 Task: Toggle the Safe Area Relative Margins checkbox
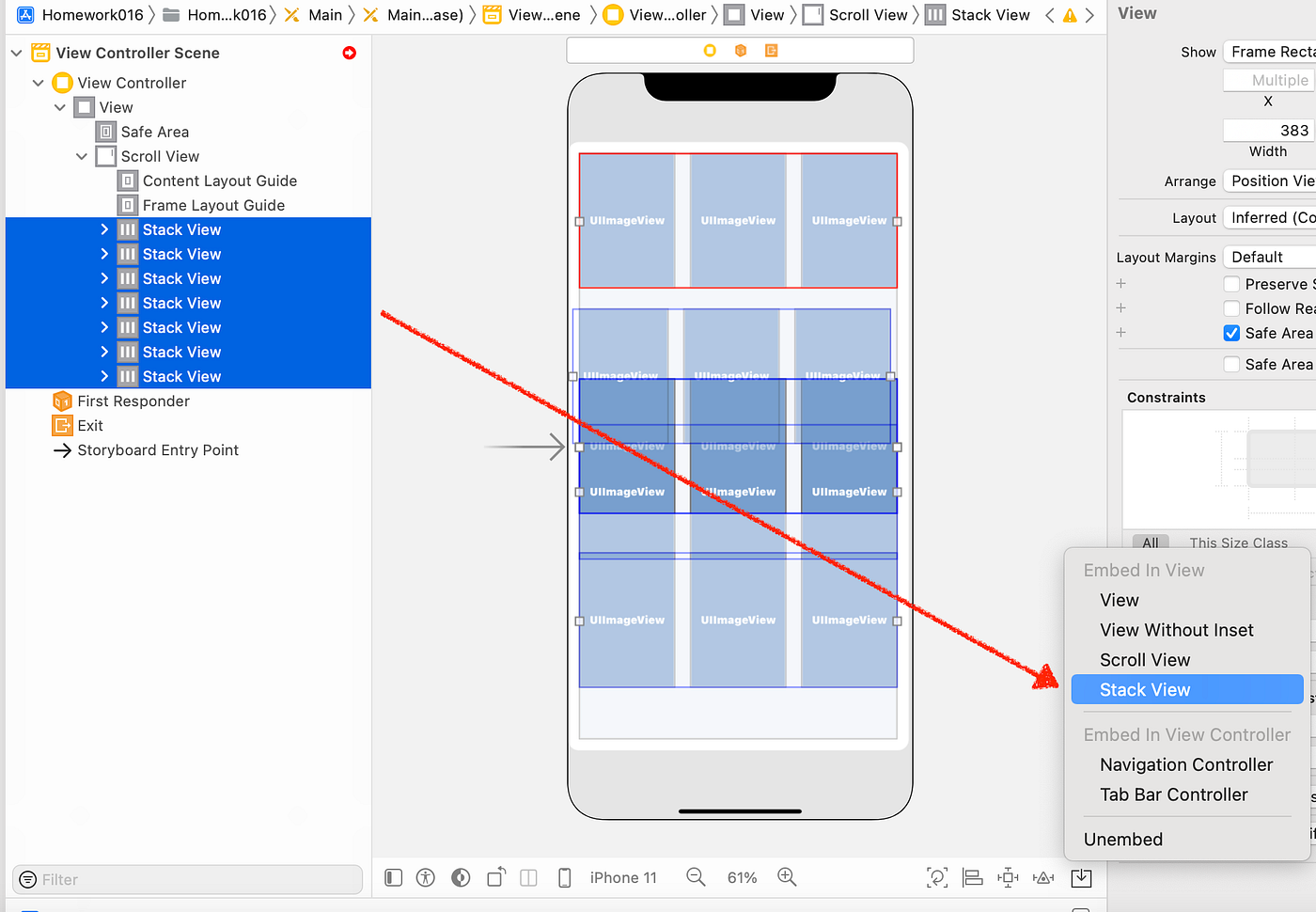point(1231,332)
